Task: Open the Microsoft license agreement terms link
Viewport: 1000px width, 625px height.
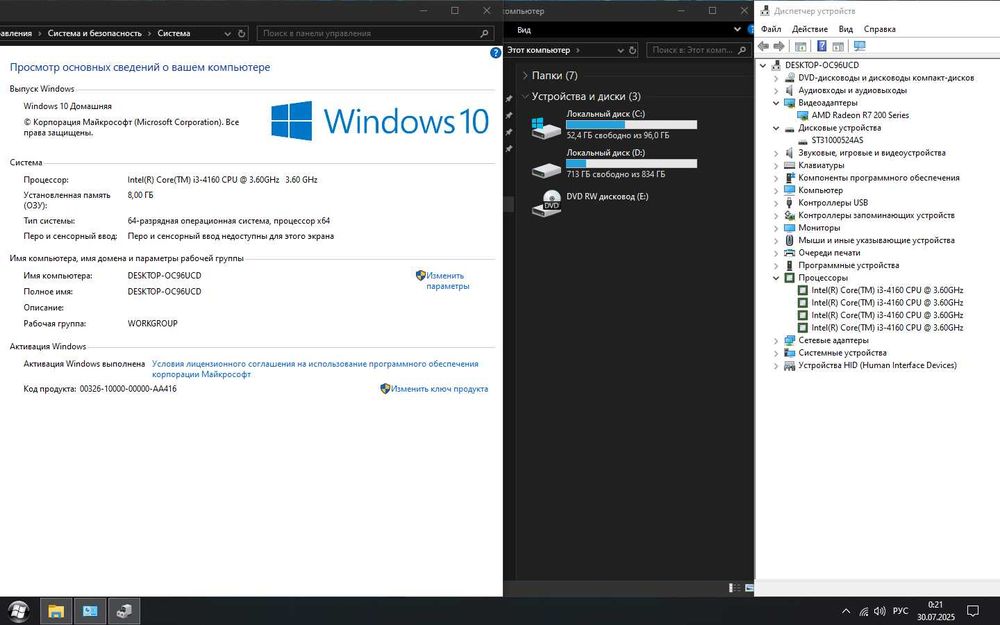Action: [315, 369]
